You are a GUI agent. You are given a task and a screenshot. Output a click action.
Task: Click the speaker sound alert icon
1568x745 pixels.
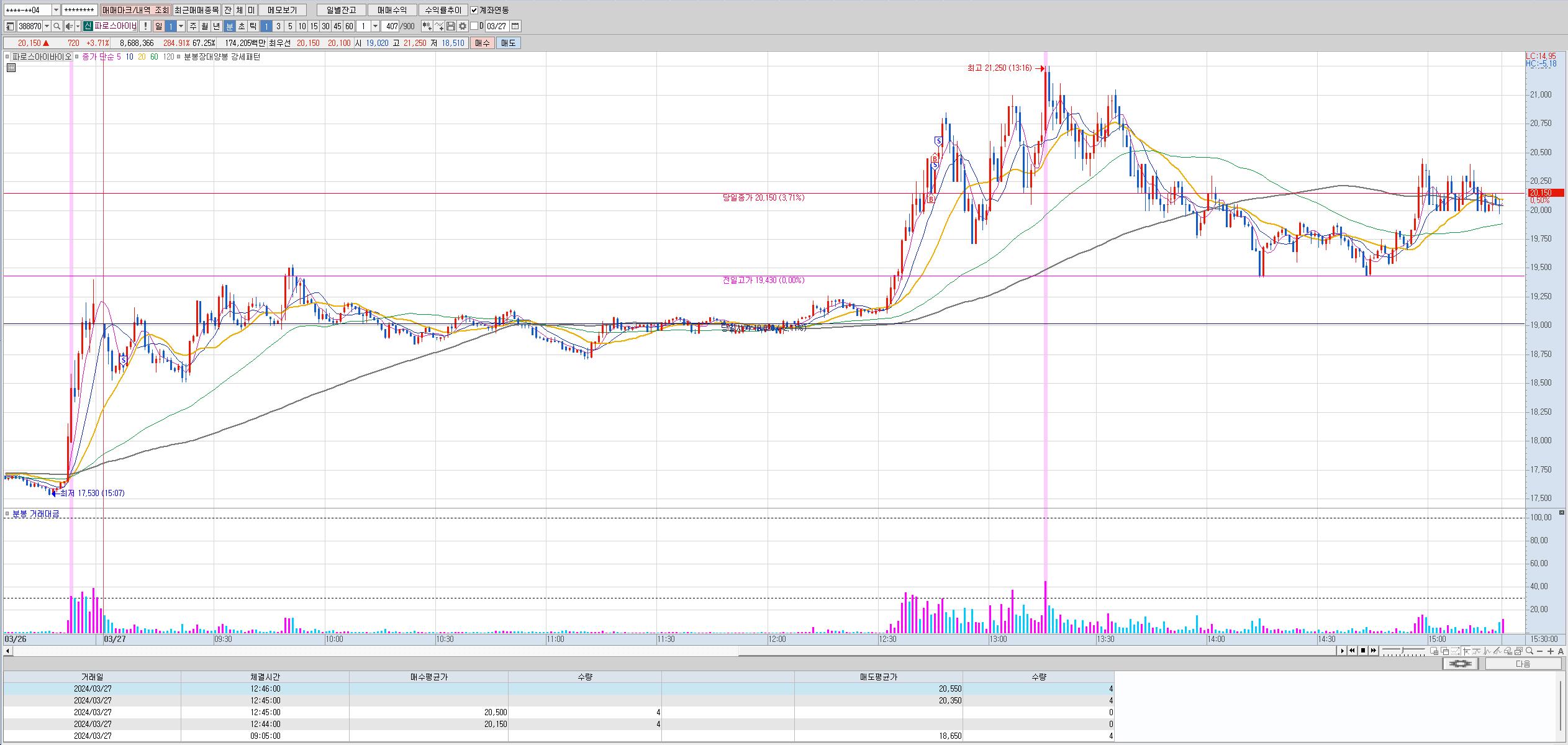69,26
